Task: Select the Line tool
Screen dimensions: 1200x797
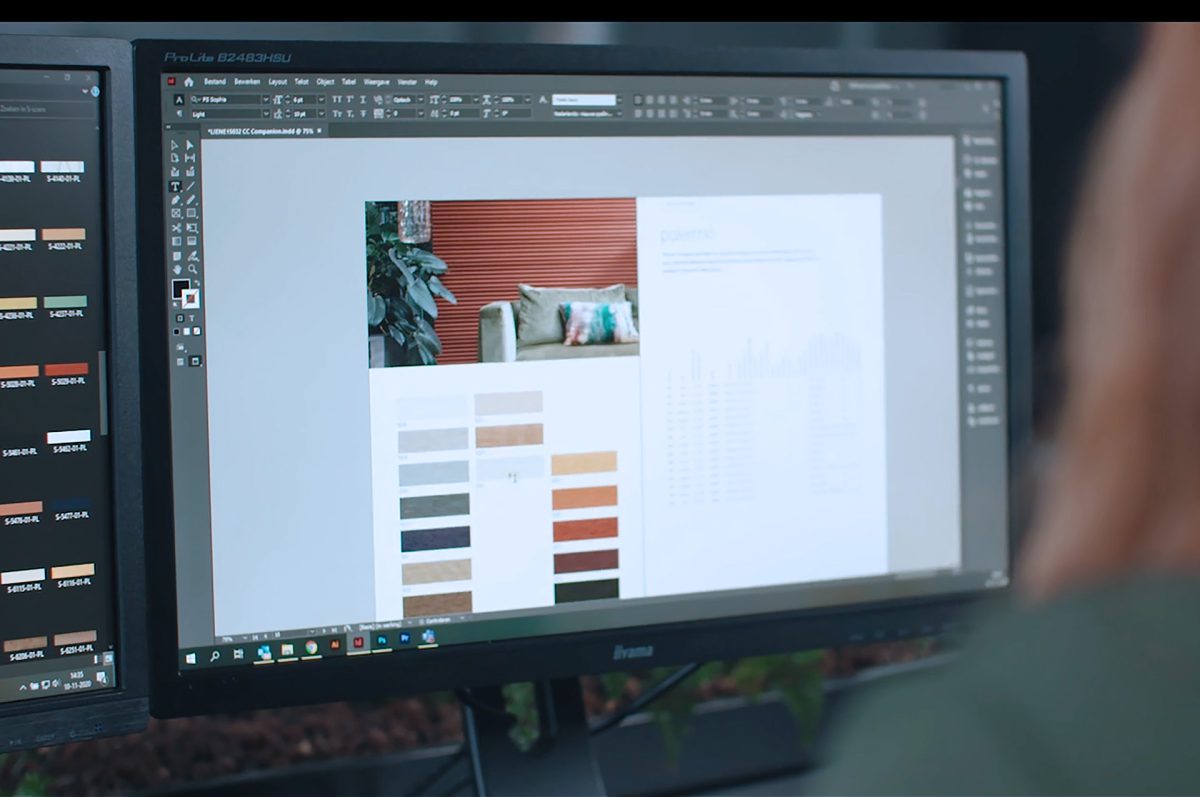Action: [x=191, y=186]
